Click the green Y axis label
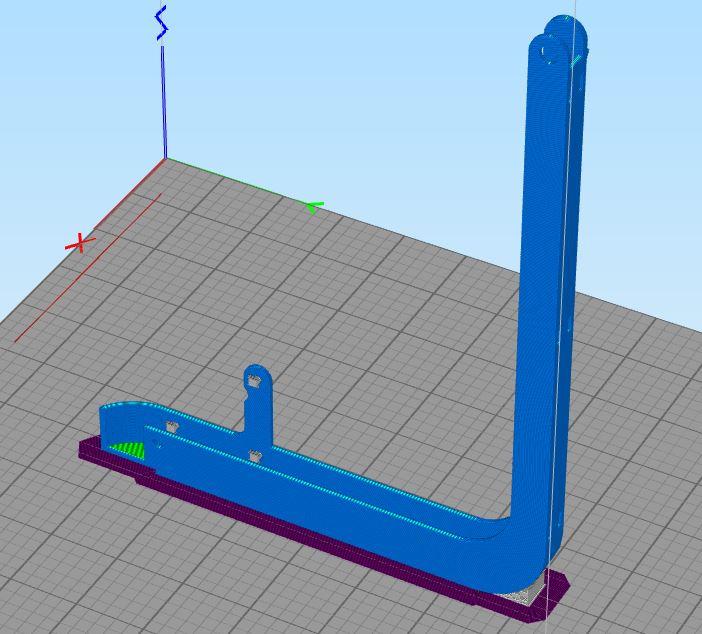The height and width of the screenshot is (634, 702). 314,207
